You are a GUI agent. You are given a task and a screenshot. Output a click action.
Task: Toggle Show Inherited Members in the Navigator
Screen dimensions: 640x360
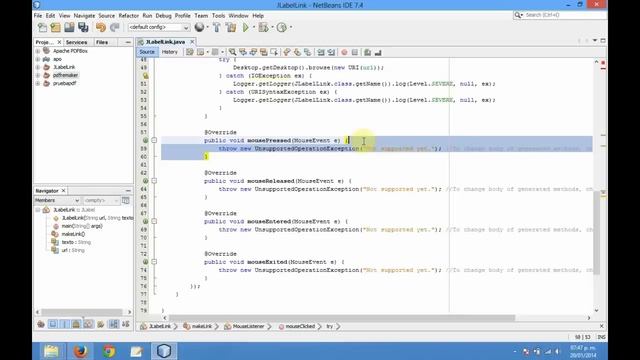pos(41,324)
